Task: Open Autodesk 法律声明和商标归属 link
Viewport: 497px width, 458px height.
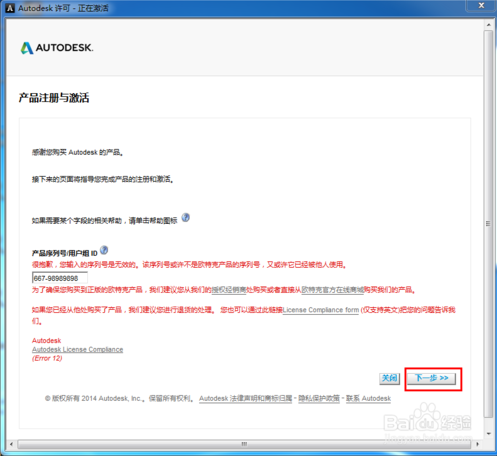Action: (x=246, y=398)
